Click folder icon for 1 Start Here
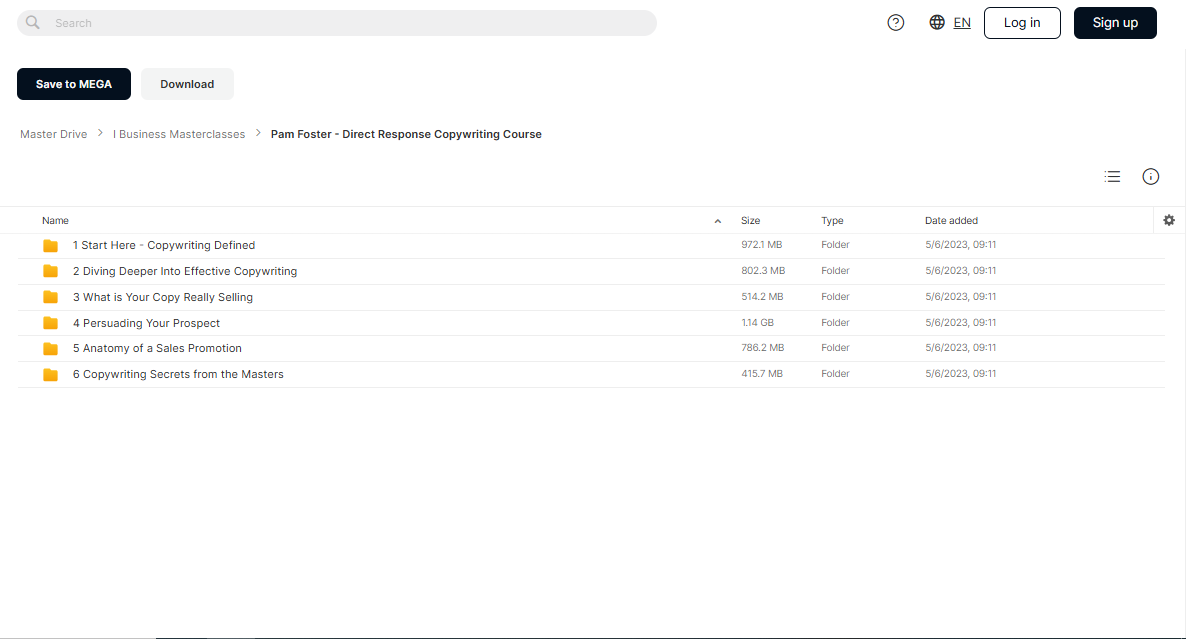Image resolution: width=1186 pixels, height=639 pixels. click(51, 246)
